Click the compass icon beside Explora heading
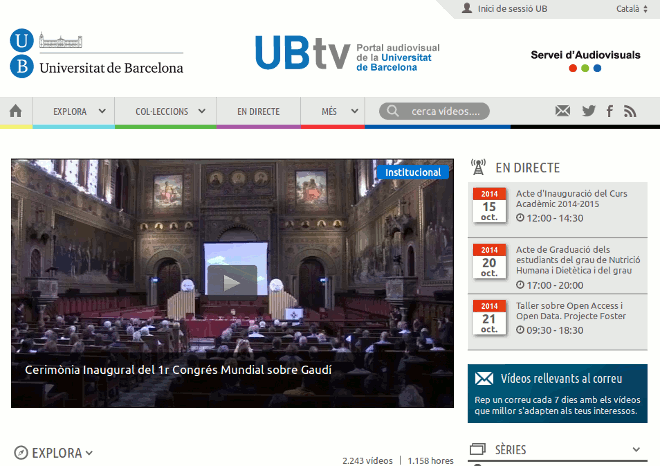The height and width of the screenshot is (466, 660). (21, 453)
